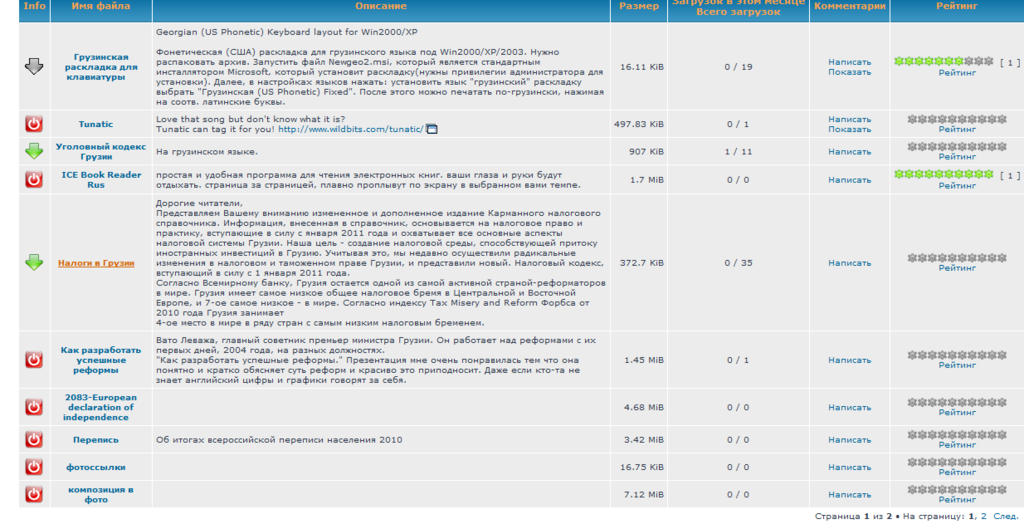Click Показать comments in Tunatic row

849,129
